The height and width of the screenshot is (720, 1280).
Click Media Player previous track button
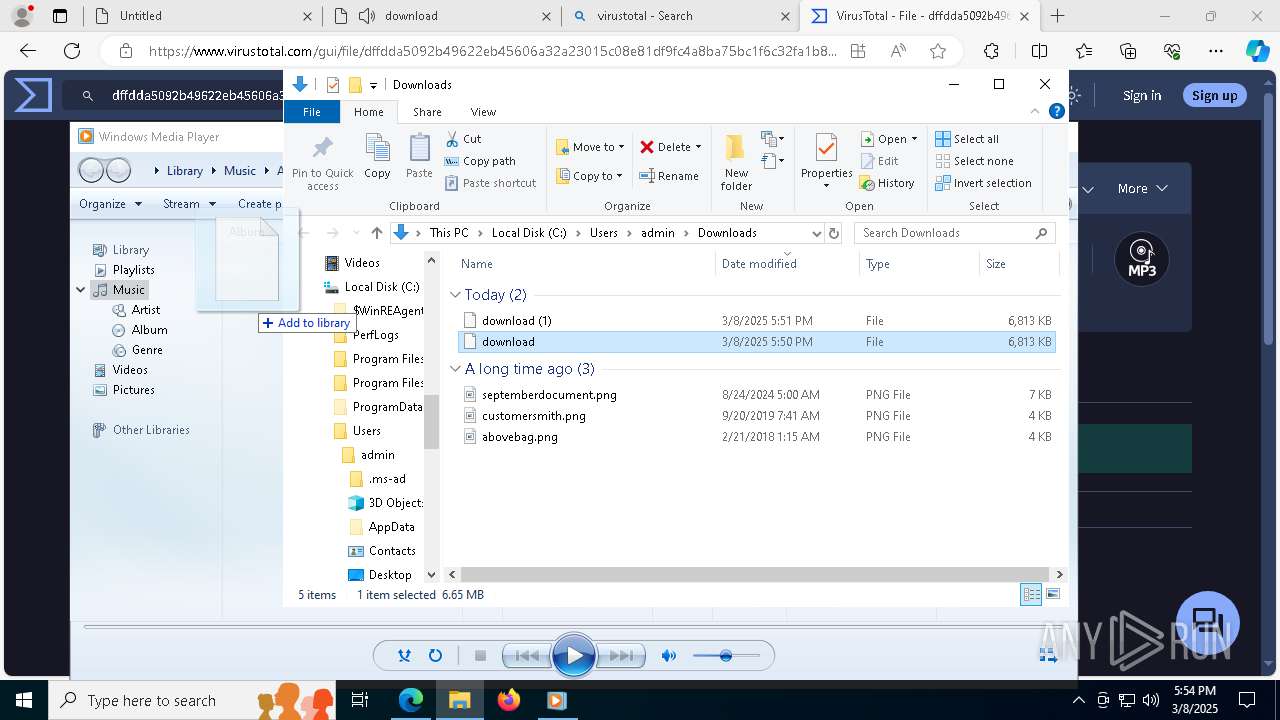pyautogui.click(x=526, y=656)
